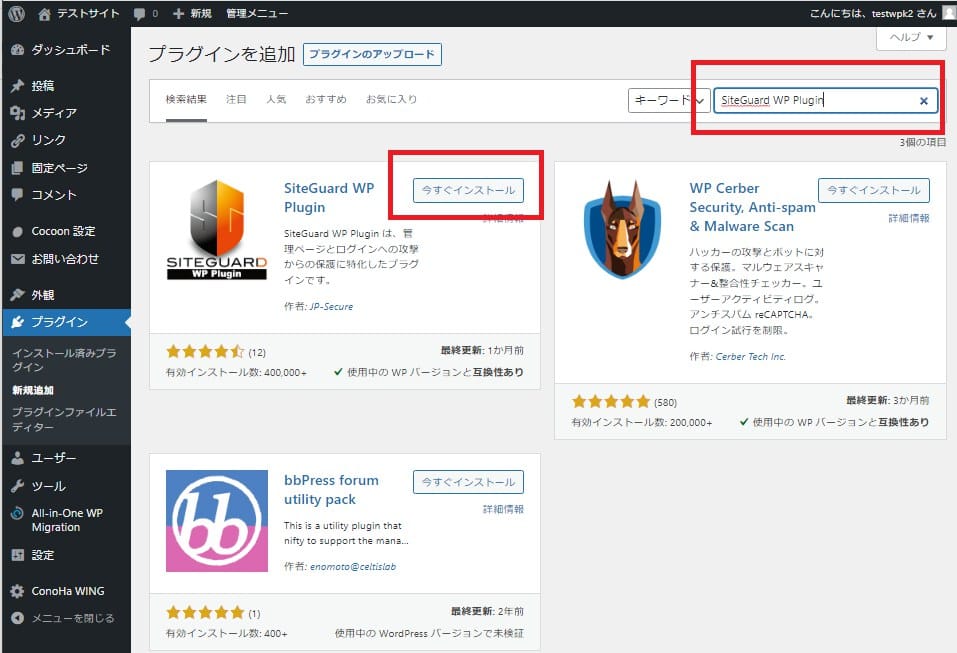Click 有効インストール数: 200,000+ text
This screenshot has height=653, width=957.
pyautogui.click(x=641, y=422)
